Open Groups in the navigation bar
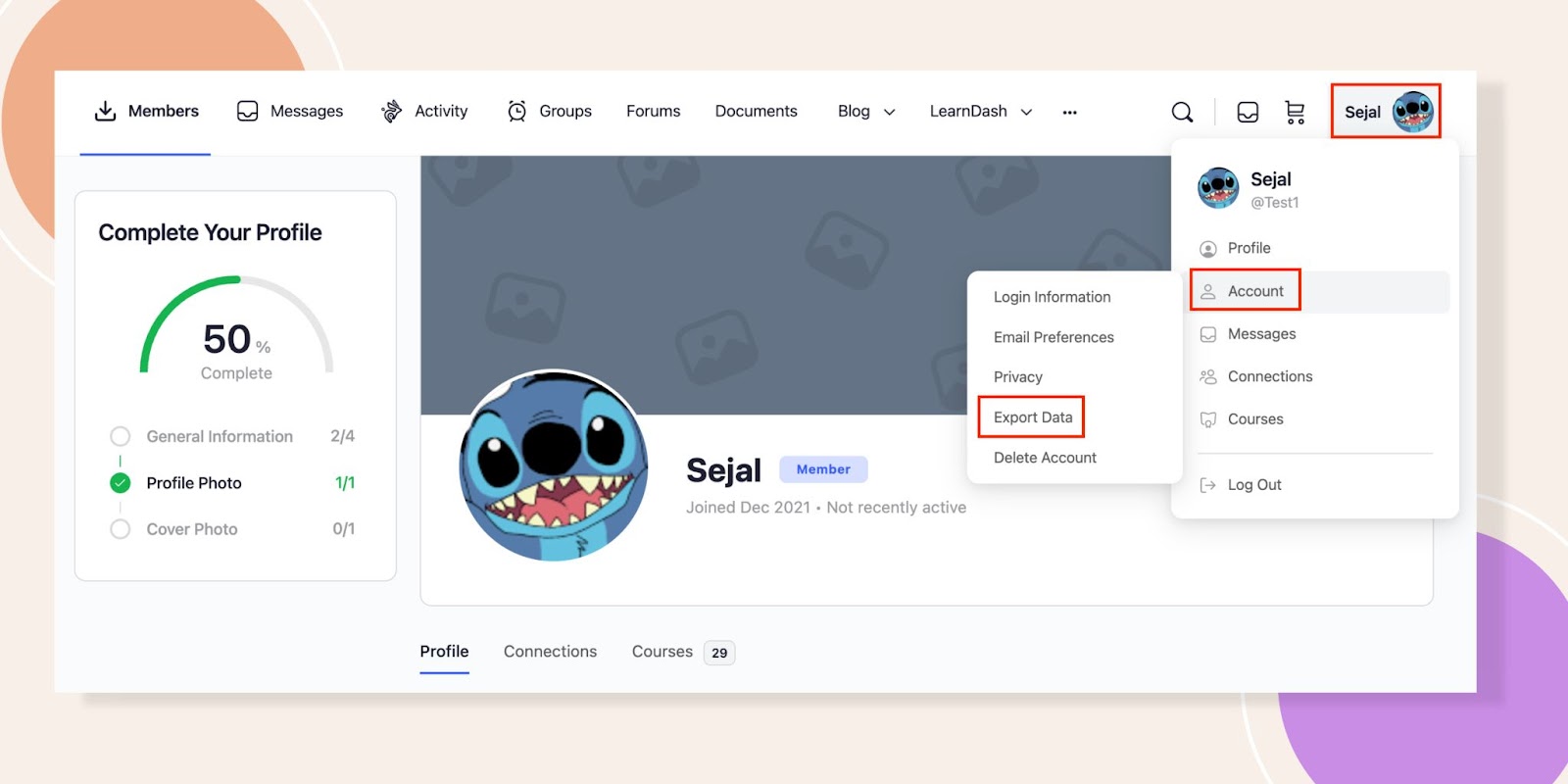This screenshot has height=784, width=1568. pyautogui.click(x=565, y=111)
